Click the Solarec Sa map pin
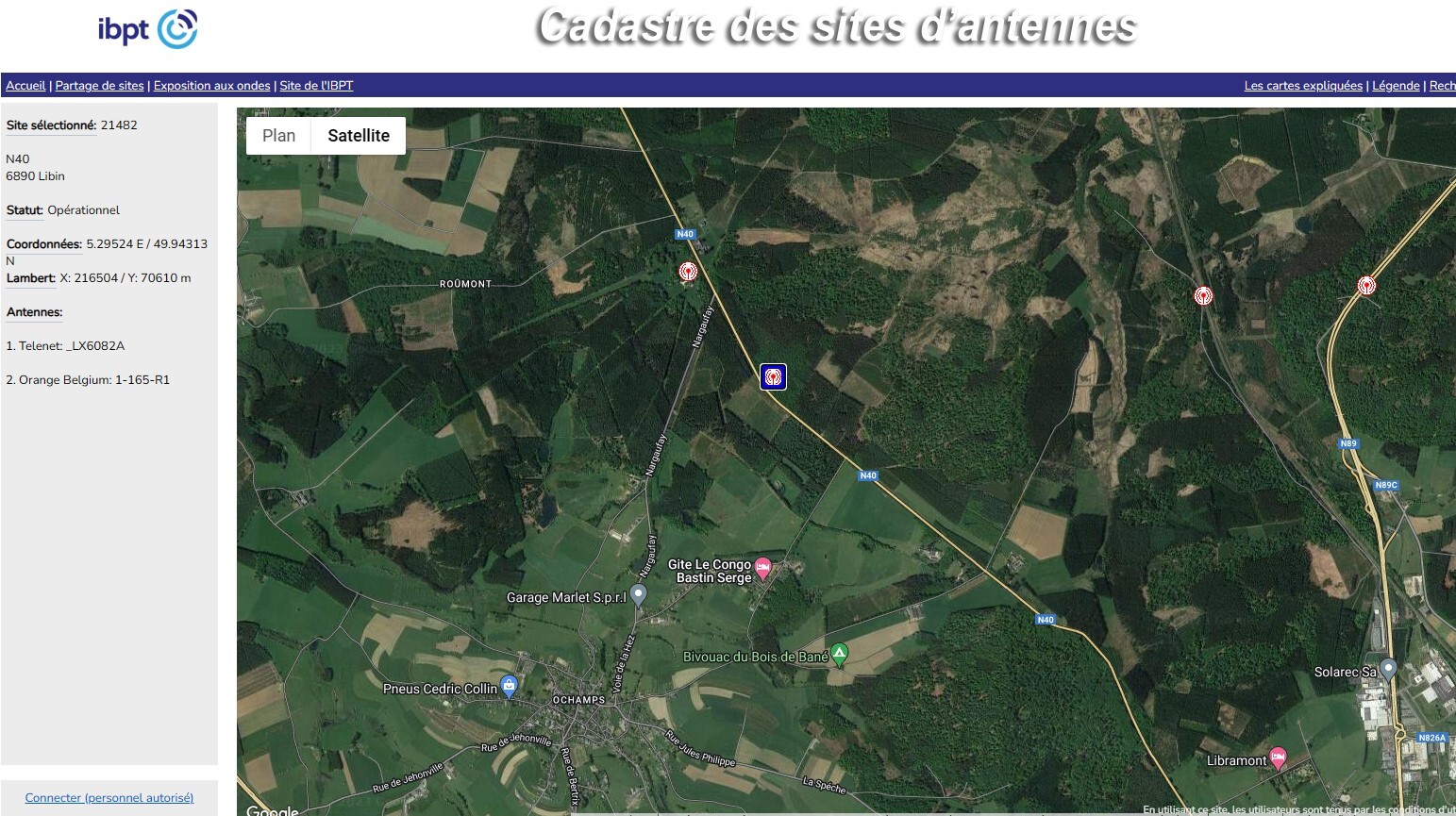The height and width of the screenshot is (816, 1456). [1388, 669]
